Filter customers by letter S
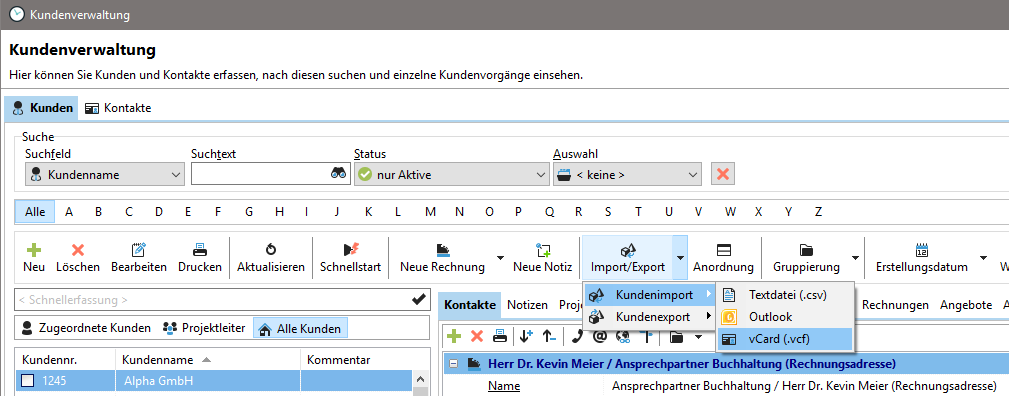The width and height of the screenshot is (1009, 396). [607, 211]
